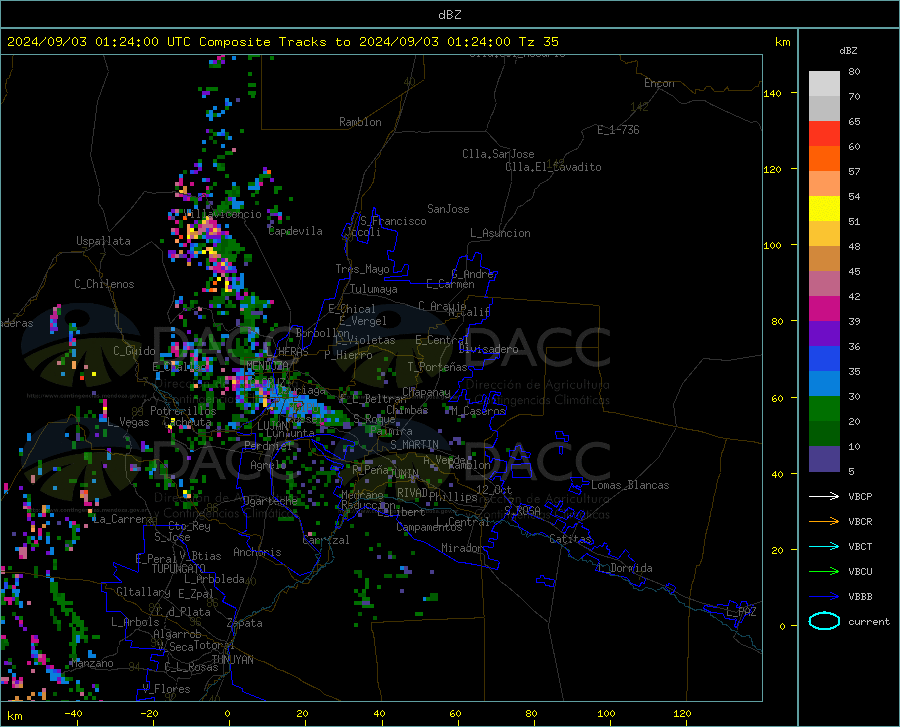Pick the green swatch between 30 and 20

pyautogui.click(x=824, y=409)
